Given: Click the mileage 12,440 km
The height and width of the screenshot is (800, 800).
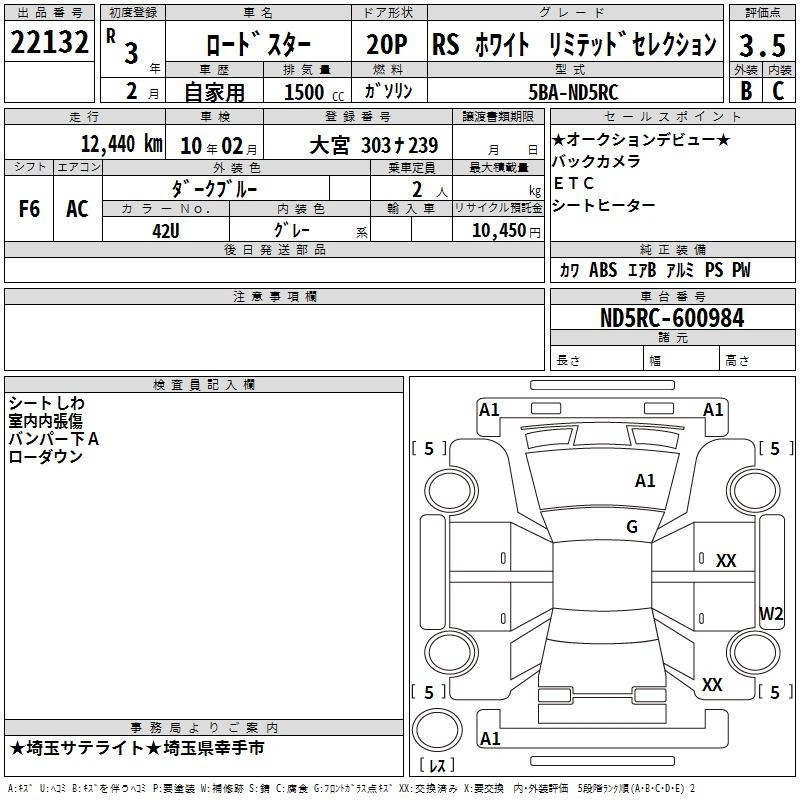Looking at the screenshot, I should pyautogui.click(x=122, y=144).
